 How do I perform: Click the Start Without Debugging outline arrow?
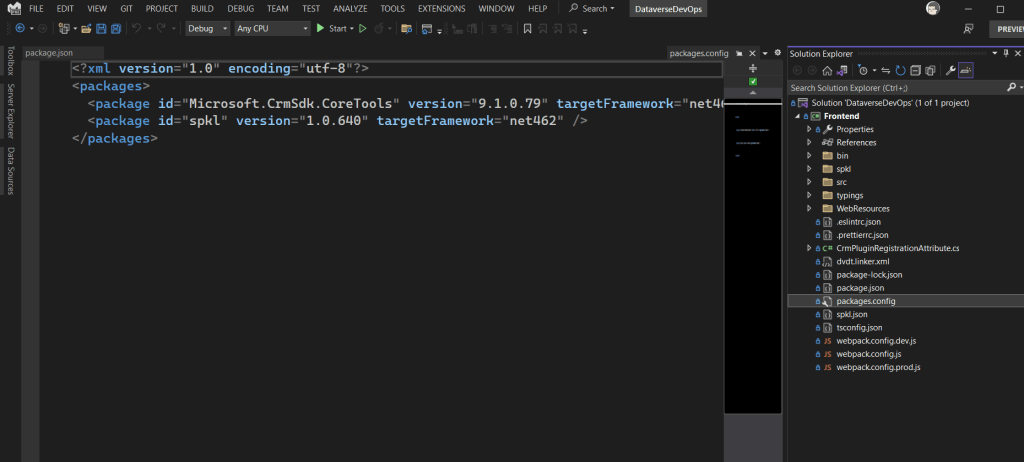363,28
